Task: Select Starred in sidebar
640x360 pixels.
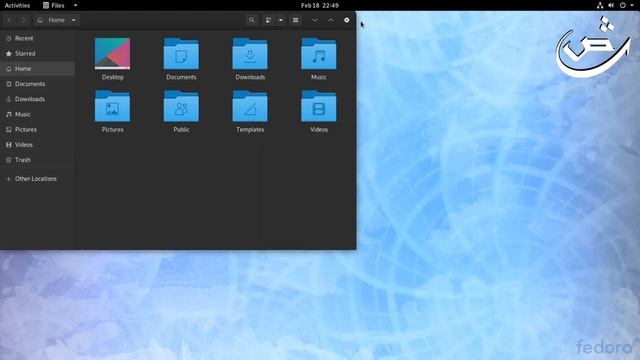Action: coord(38,53)
